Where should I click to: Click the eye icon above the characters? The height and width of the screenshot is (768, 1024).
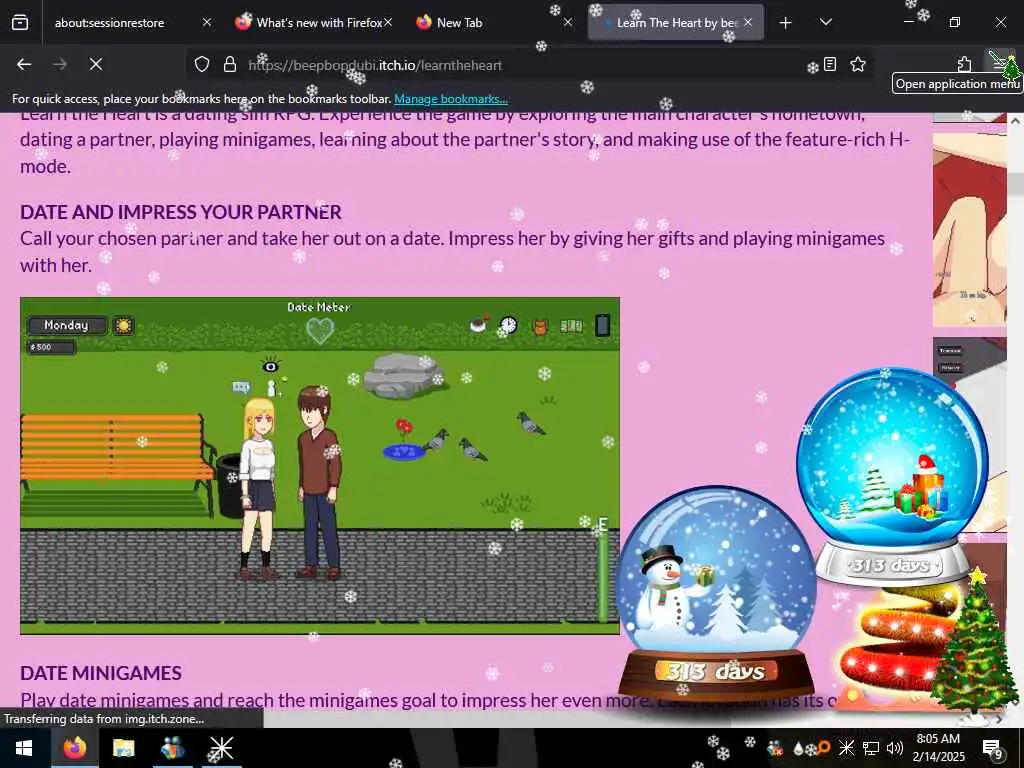click(270, 366)
